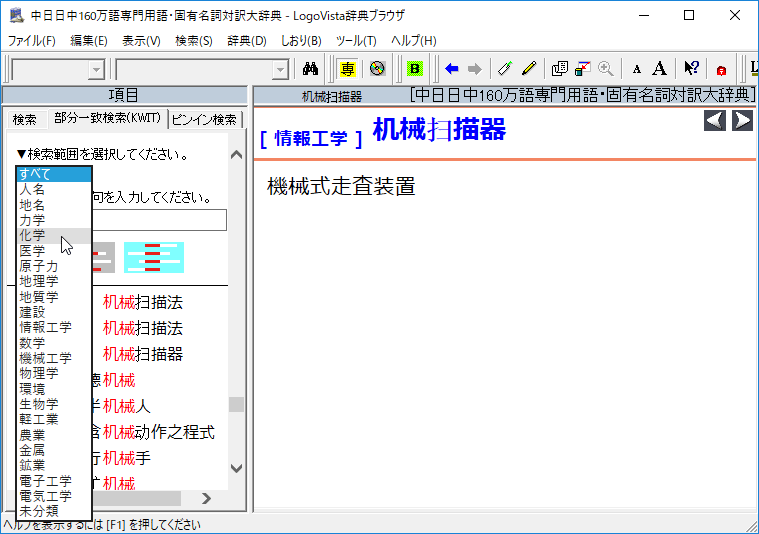Click the translation text 機械式走査装置
The width and height of the screenshot is (759, 534).
coord(341,186)
